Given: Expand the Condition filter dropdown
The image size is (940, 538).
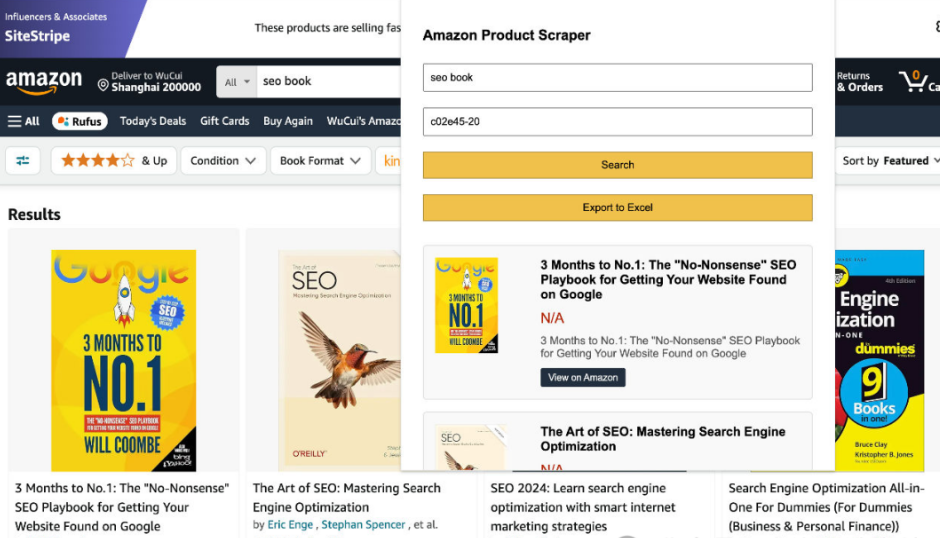Looking at the screenshot, I should click(223, 160).
